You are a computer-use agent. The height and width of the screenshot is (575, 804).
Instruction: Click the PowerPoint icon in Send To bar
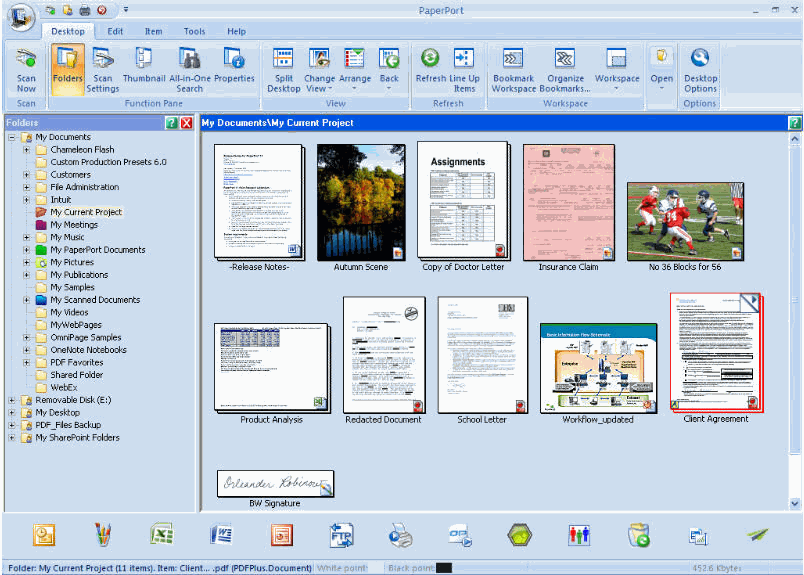pos(282,535)
